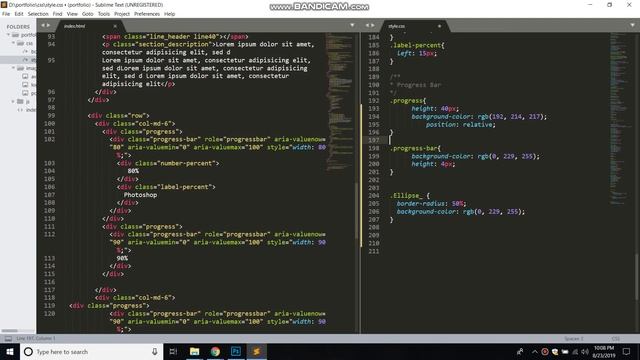The width and height of the screenshot is (640, 360).
Task: Open the Tools menu
Action: pos(104,14)
